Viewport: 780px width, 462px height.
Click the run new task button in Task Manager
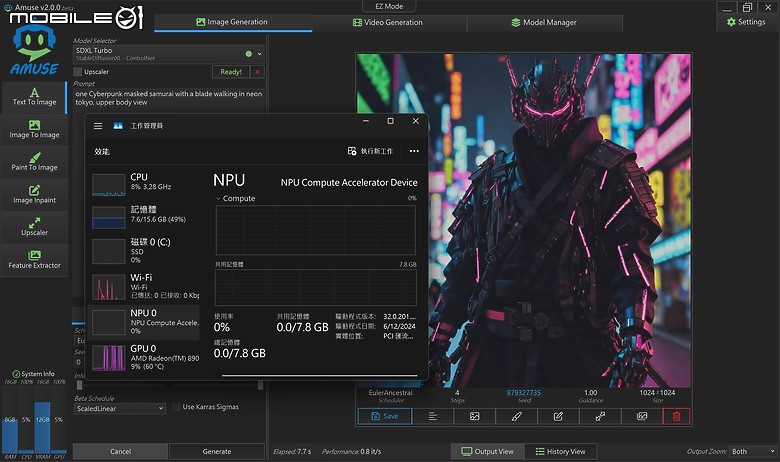tap(370, 151)
